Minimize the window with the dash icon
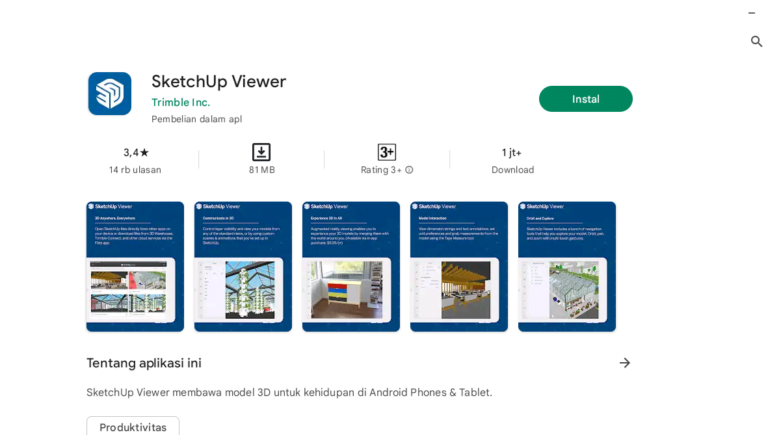The width and height of the screenshot is (768, 435). click(751, 13)
